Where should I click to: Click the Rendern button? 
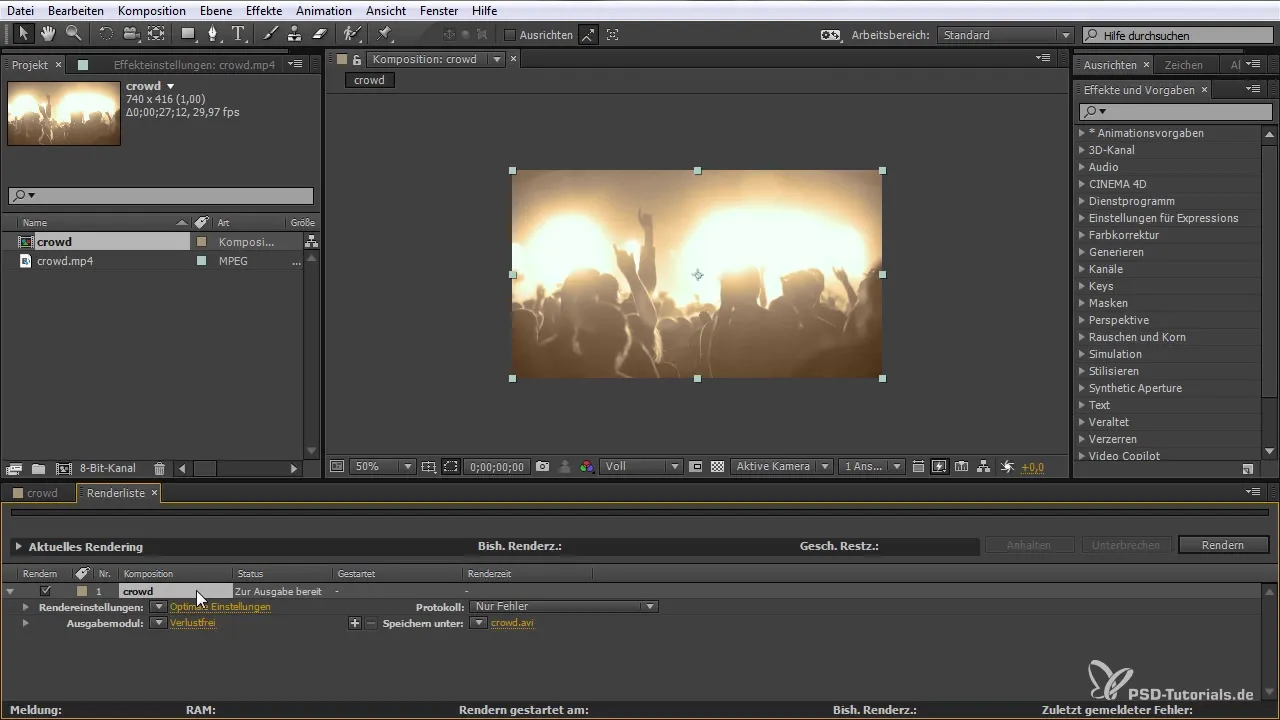(1223, 545)
